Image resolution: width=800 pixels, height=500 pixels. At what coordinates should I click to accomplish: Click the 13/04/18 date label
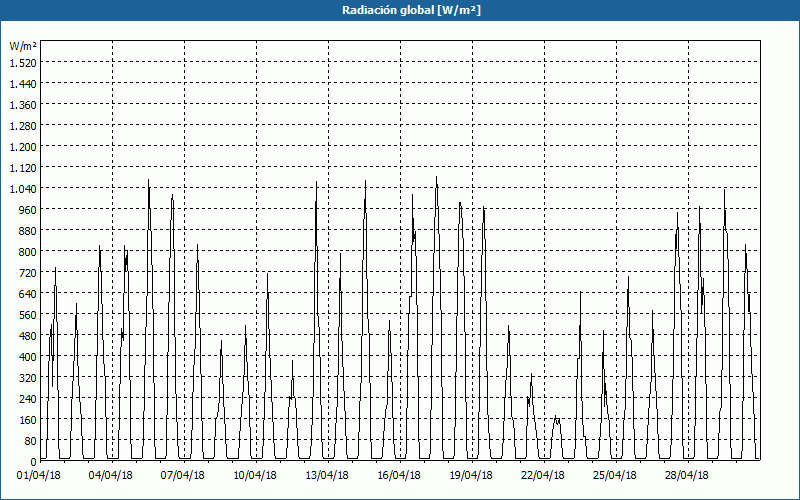point(327,476)
